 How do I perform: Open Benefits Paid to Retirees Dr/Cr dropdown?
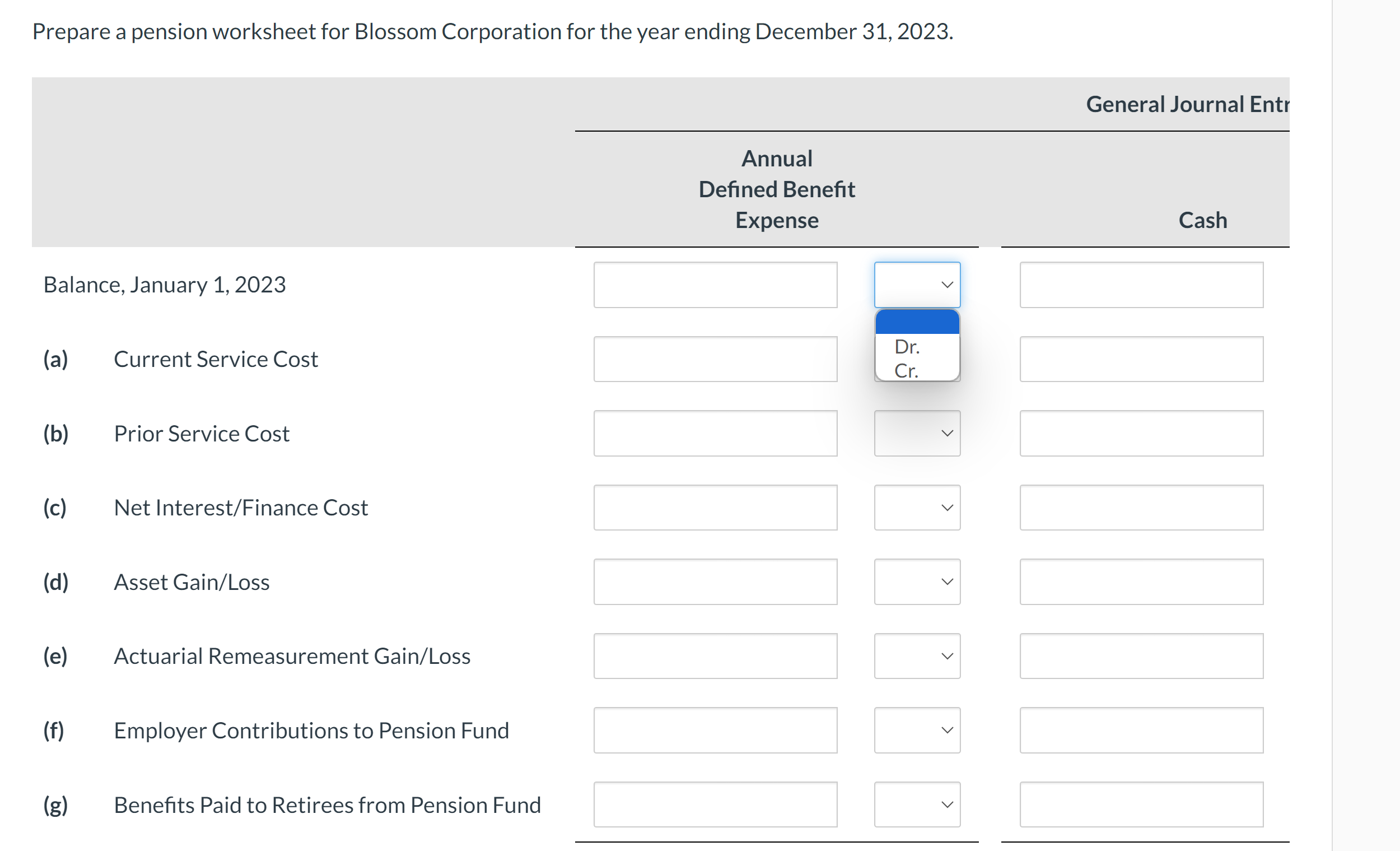pos(917,805)
